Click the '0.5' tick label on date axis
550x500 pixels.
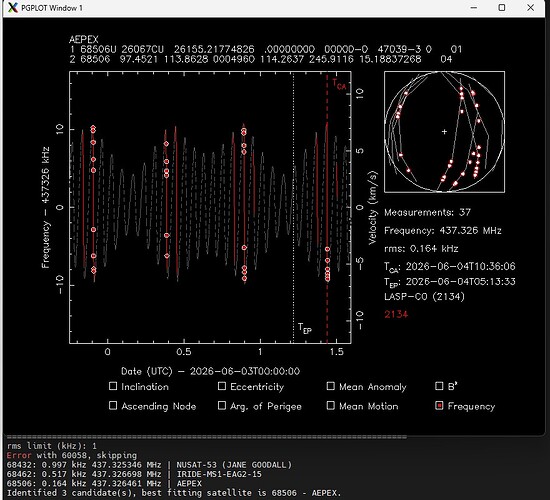click(x=184, y=352)
